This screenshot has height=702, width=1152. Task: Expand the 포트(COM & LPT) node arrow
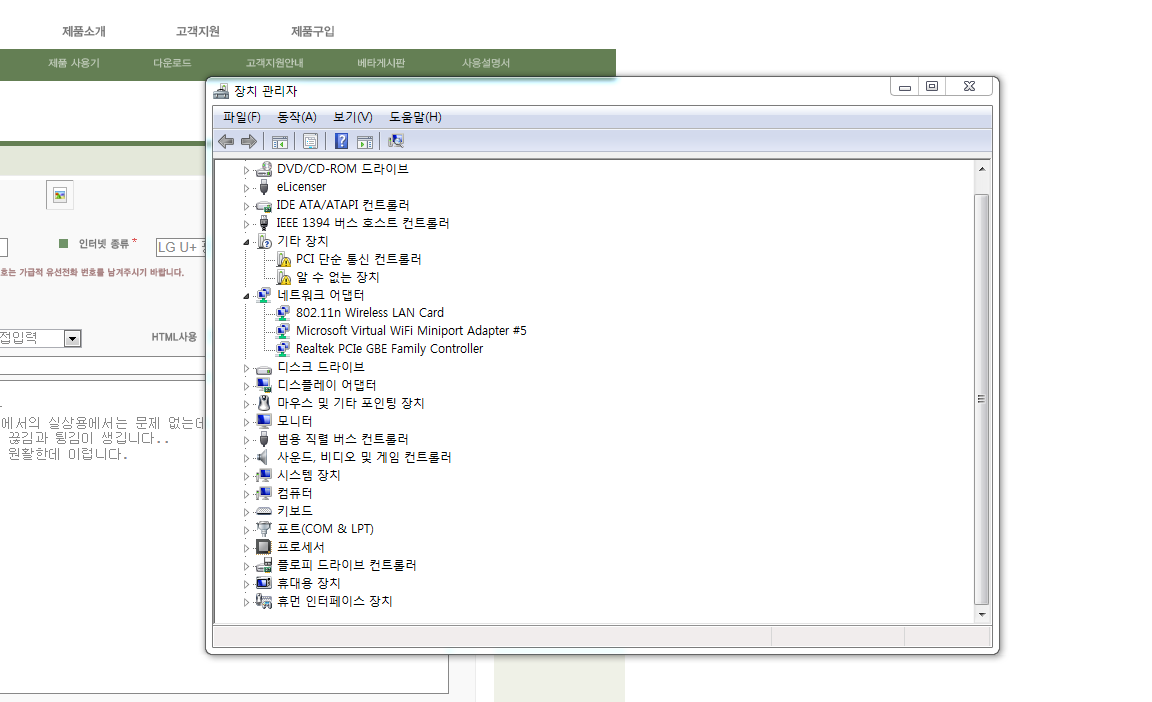coord(246,529)
